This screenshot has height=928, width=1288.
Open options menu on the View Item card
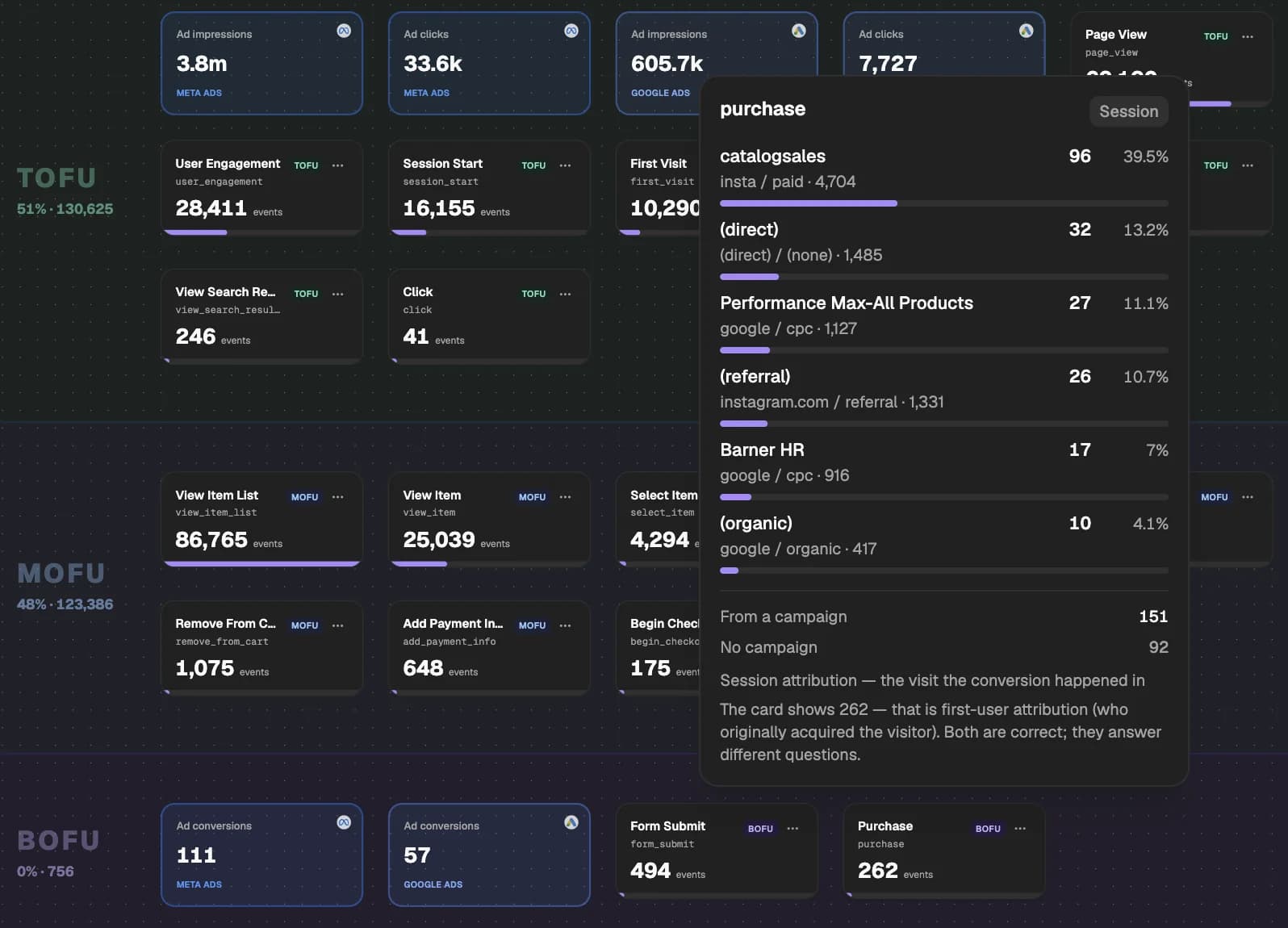[x=565, y=497]
